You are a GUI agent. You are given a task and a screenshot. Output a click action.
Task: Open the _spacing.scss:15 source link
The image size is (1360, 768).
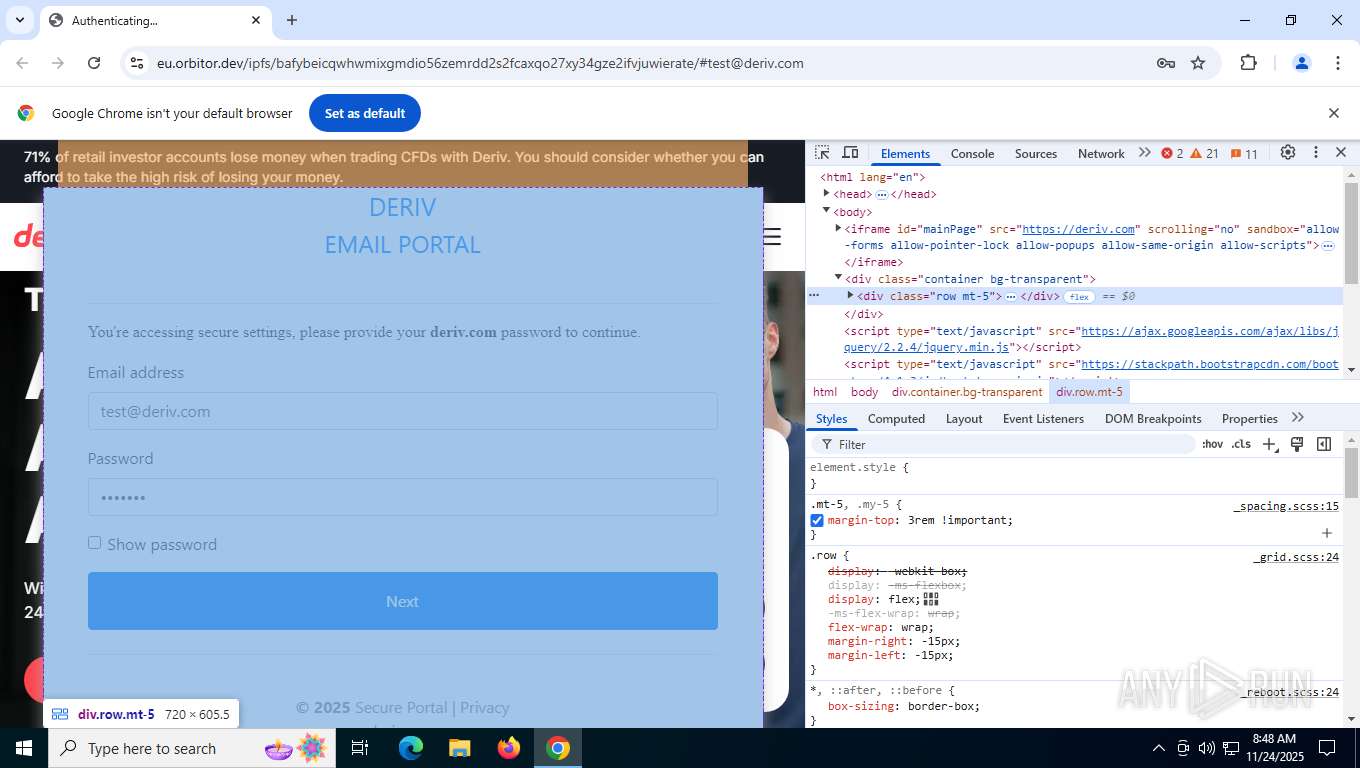coord(1285,506)
